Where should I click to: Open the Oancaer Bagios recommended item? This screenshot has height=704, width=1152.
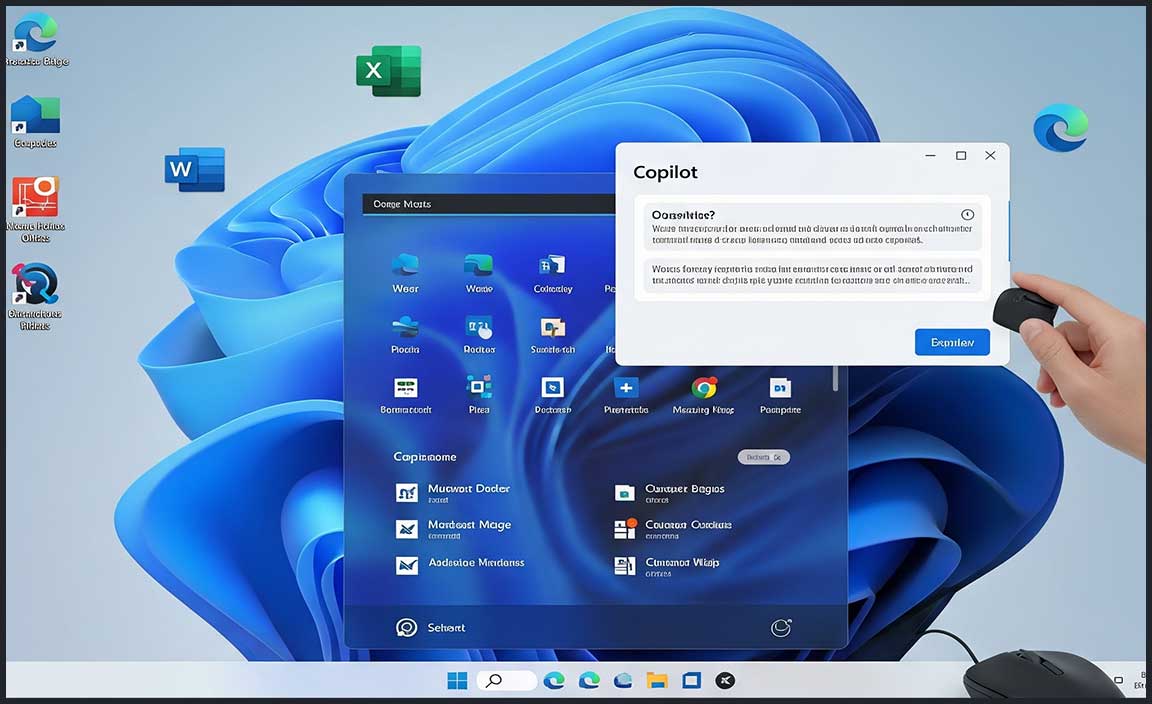pos(669,492)
